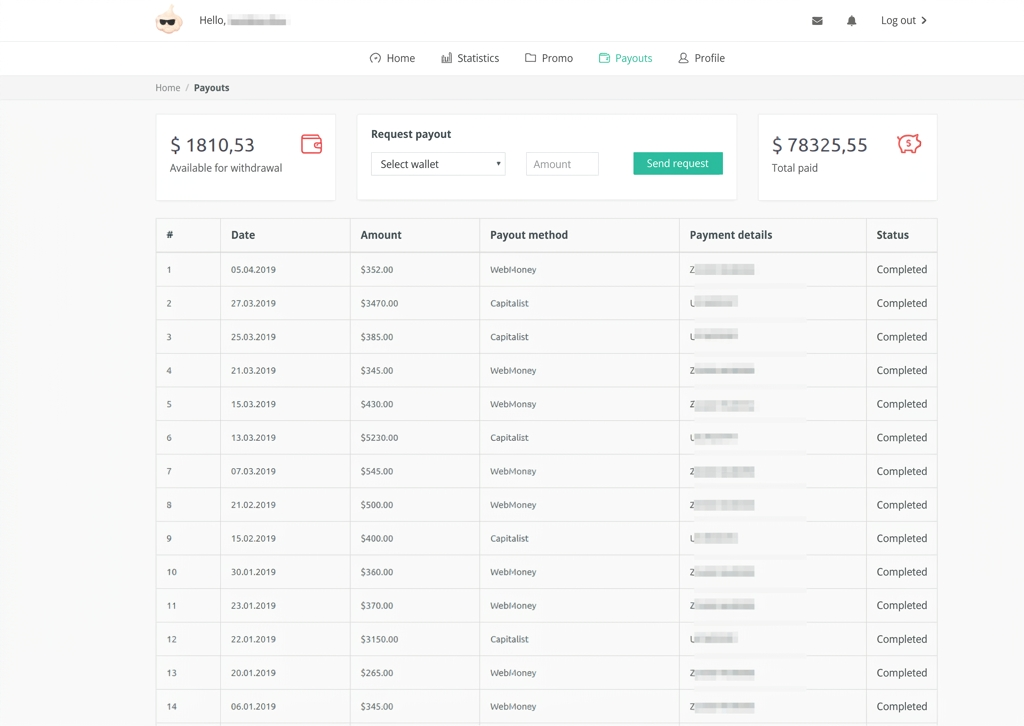Open messages via the envelope icon
This screenshot has width=1024, height=726.
[x=817, y=21]
